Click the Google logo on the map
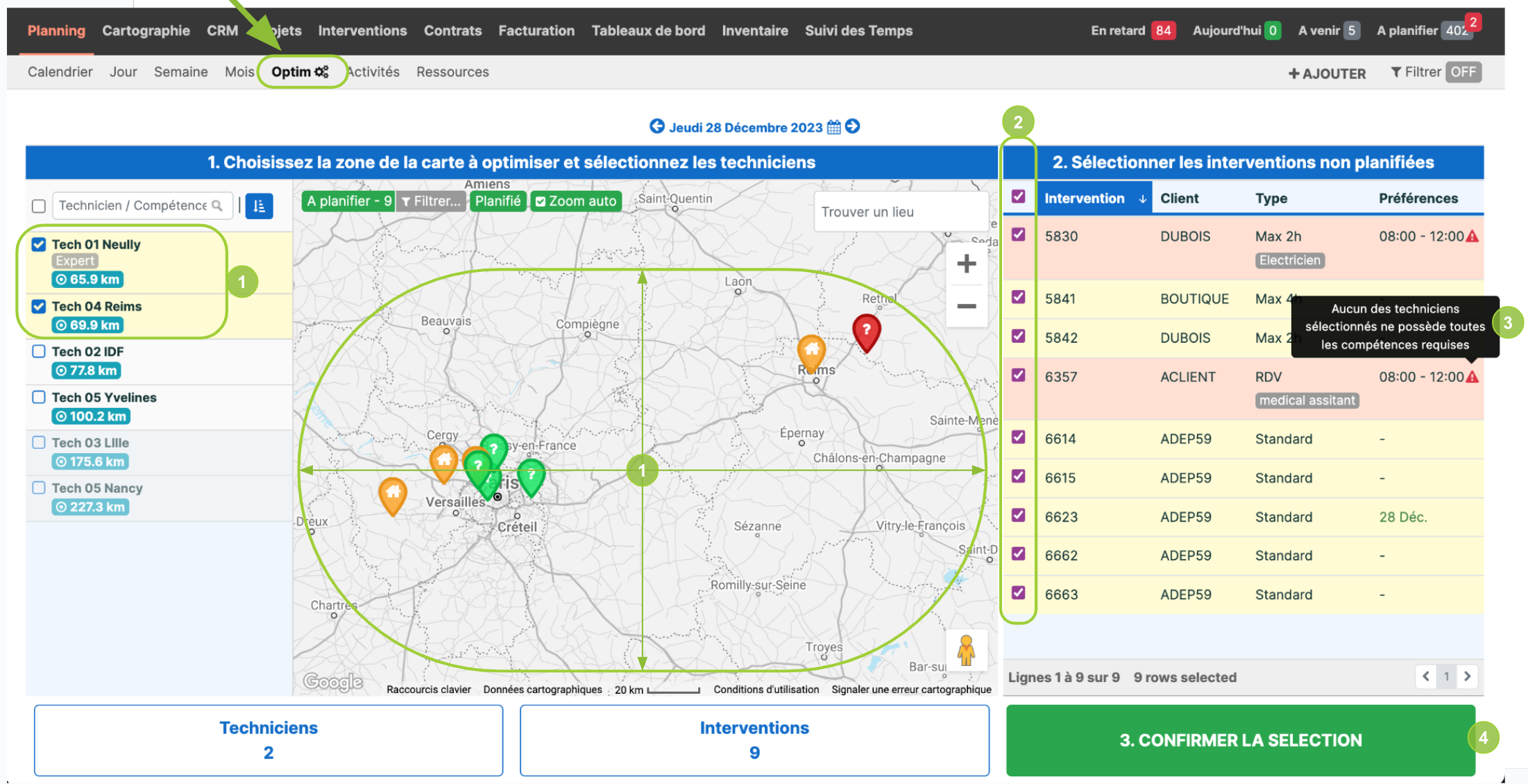Viewport: 1528px width, 784px height. point(333,682)
